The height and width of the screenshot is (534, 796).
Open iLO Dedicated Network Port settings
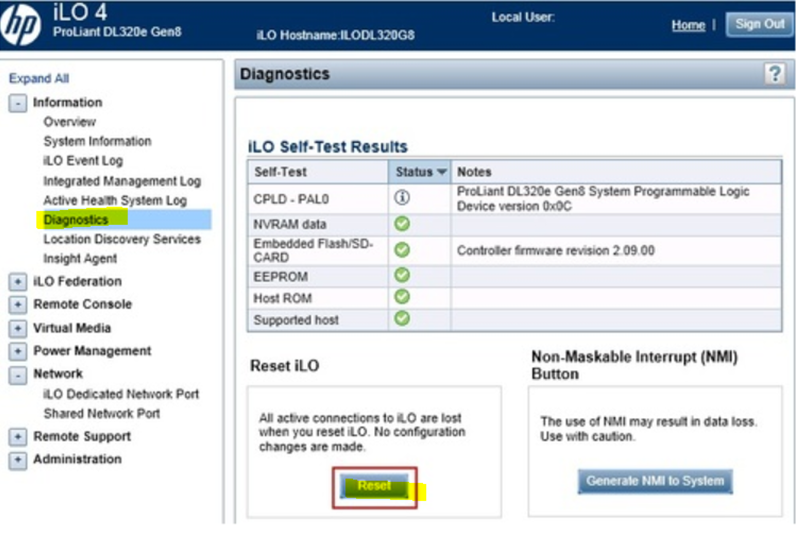[121, 394]
